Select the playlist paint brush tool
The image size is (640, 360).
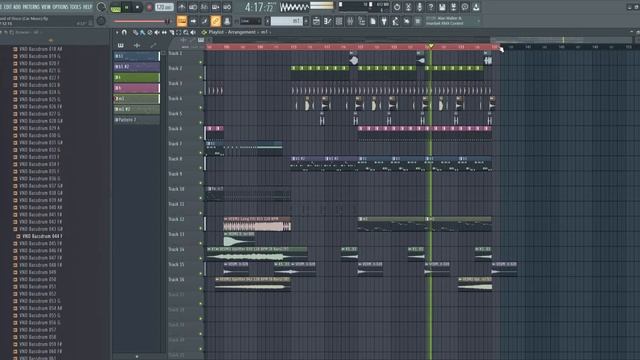coord(142,32)
